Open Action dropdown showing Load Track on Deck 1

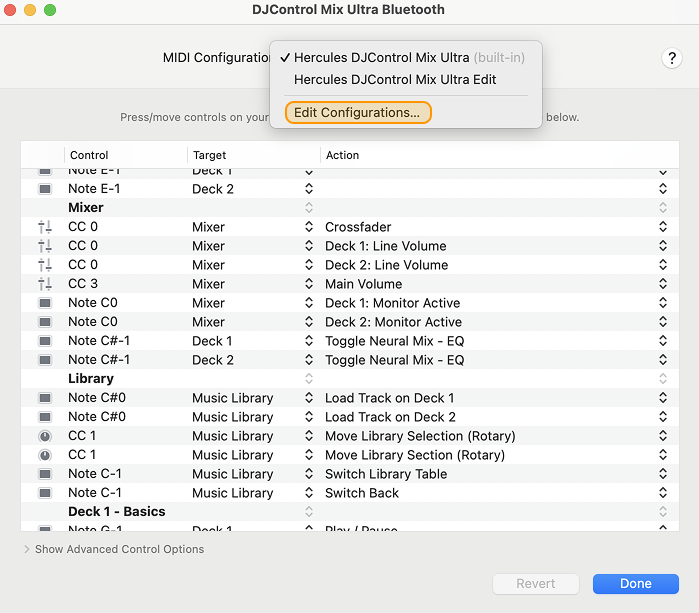(x=663, y=398)
